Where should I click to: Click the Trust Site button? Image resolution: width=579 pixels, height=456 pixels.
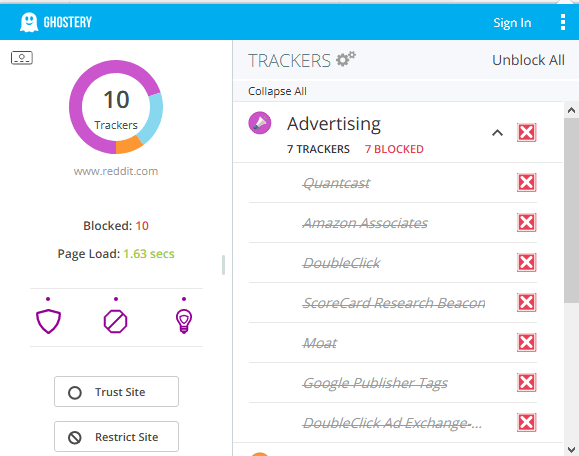click(x=116, y=392)
